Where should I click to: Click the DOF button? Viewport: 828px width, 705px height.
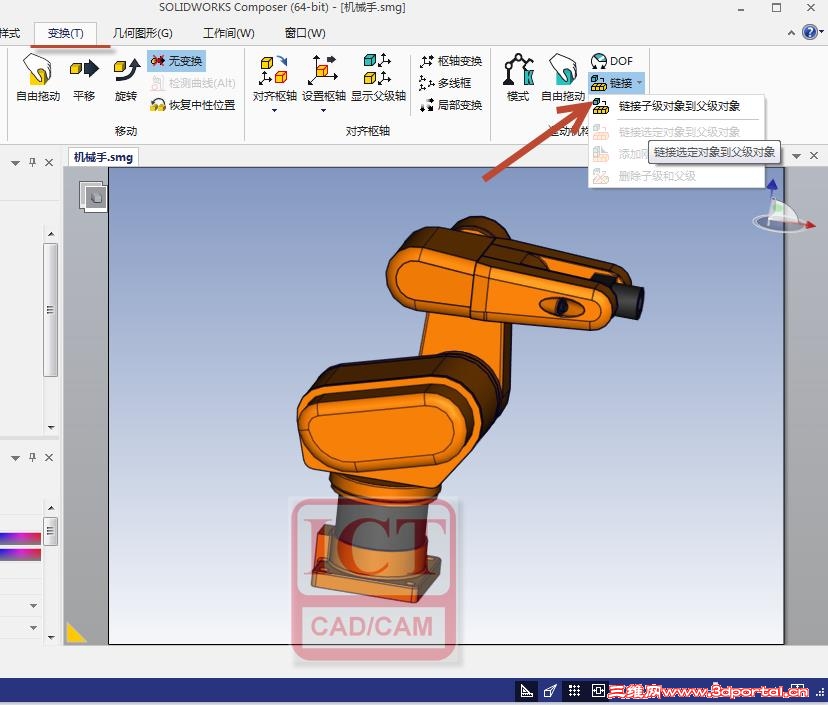(x=611, y=61)
